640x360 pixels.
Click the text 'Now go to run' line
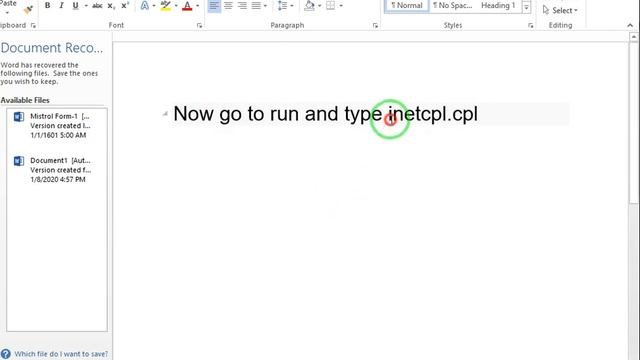pyautogui.click(x=325, y=114)
